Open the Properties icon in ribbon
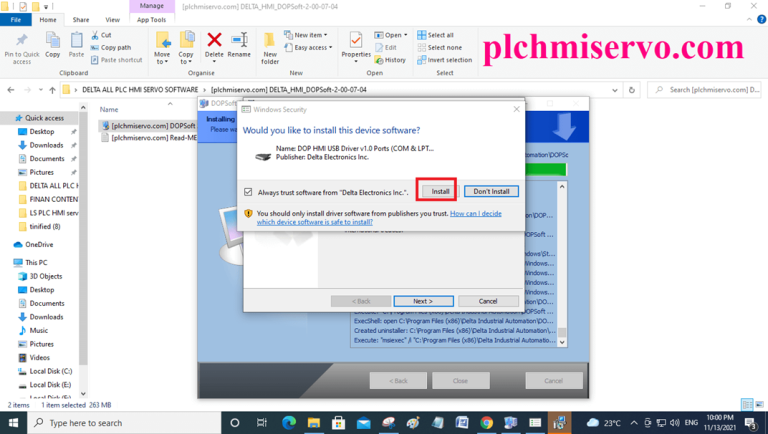 coord(356,40)
